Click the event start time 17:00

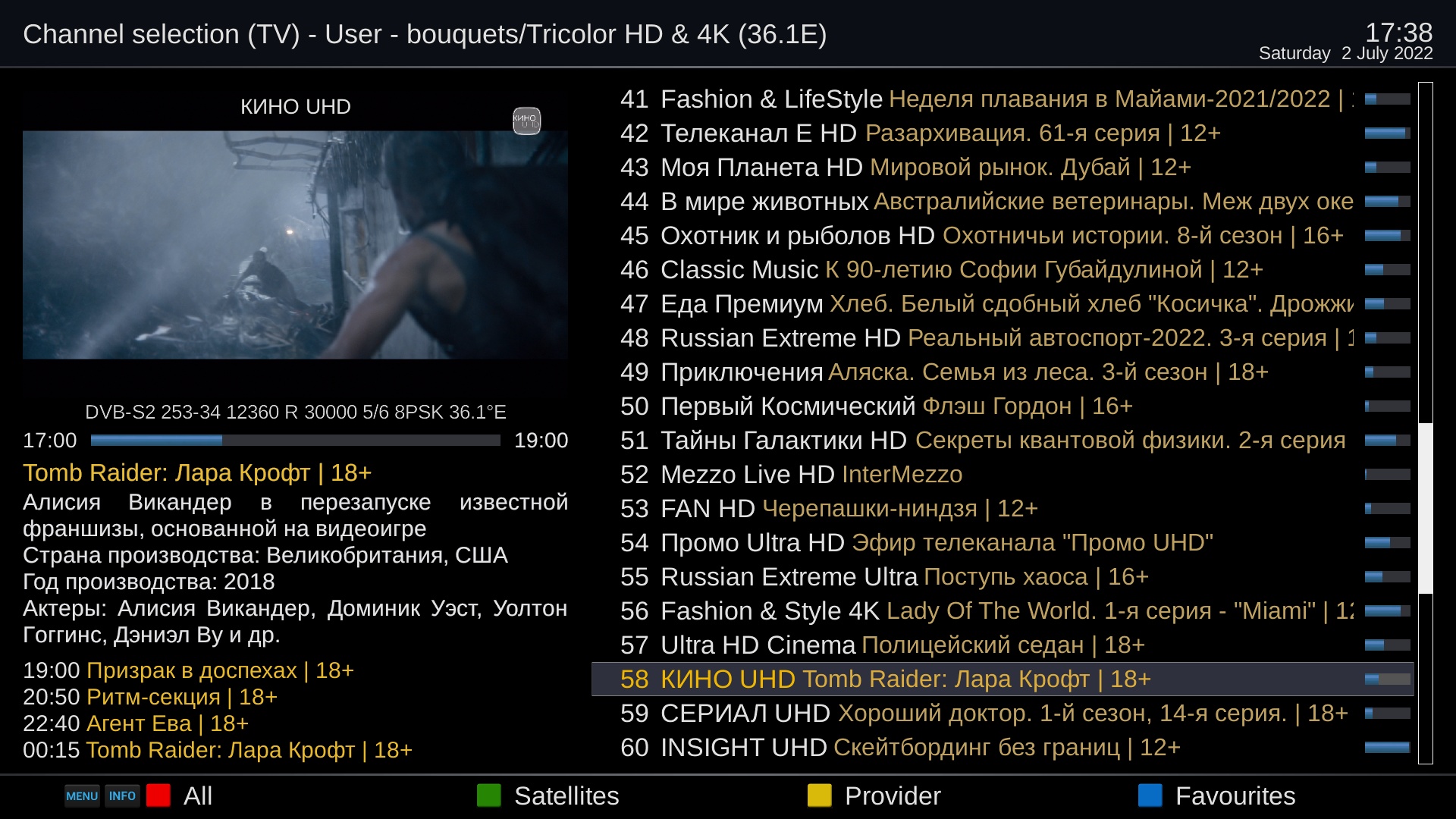(50, 440)
